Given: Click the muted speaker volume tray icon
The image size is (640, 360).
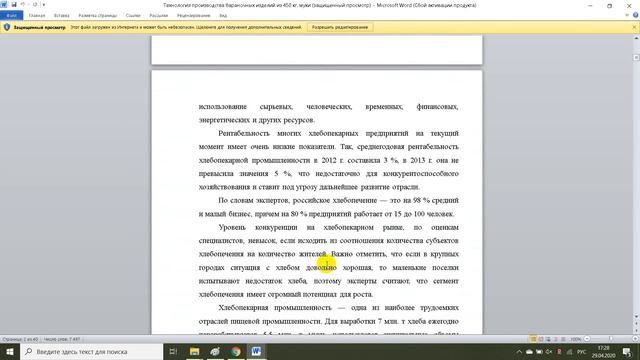Looking at the screenshot, I should [549, 352].
